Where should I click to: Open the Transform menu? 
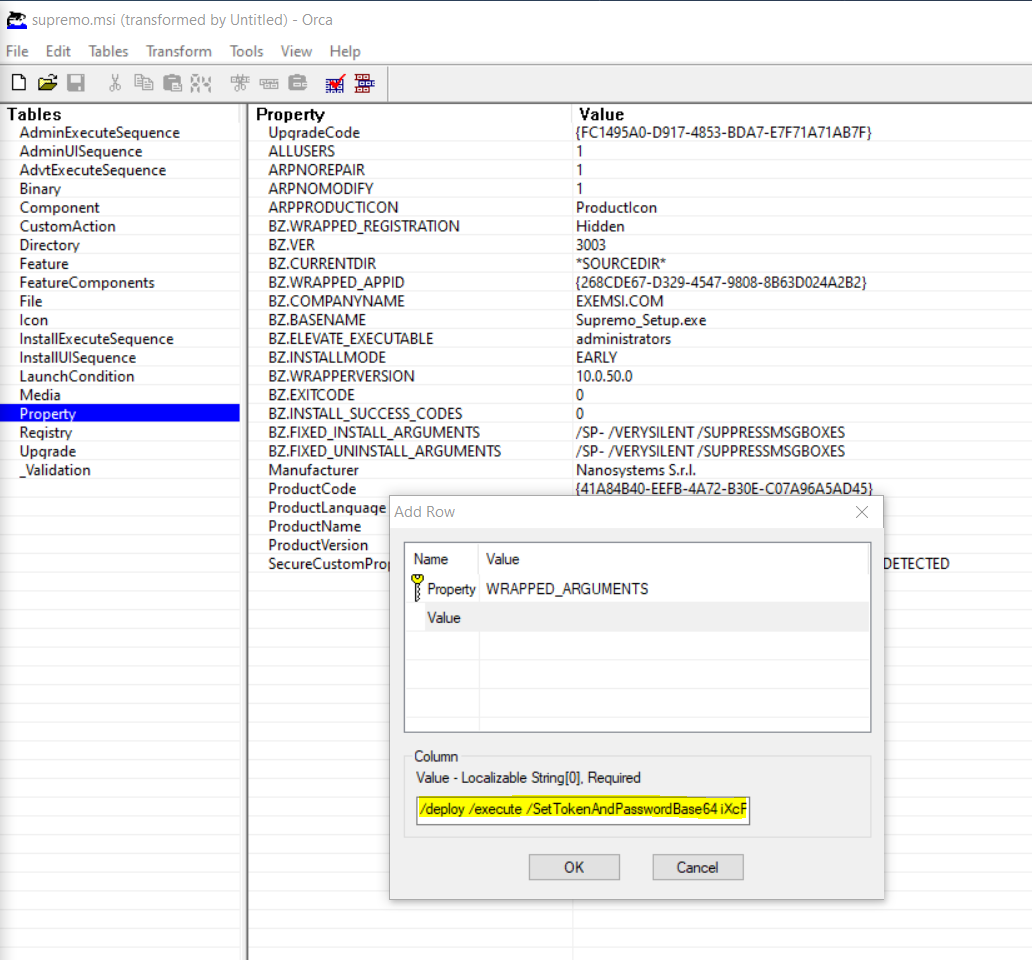pyautogui.click(x=179, y=51)
